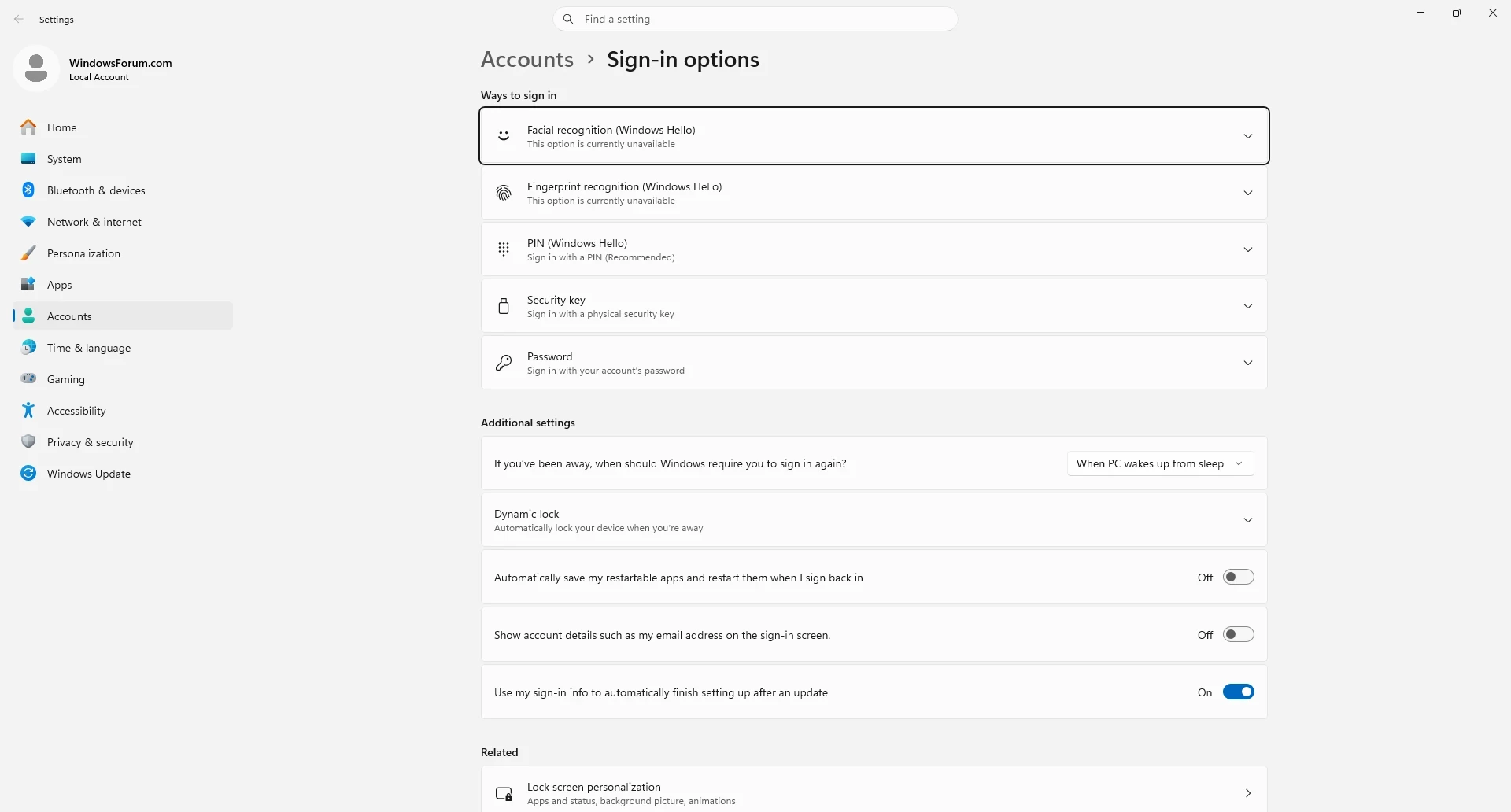Click the fingerprint icon

504,193
